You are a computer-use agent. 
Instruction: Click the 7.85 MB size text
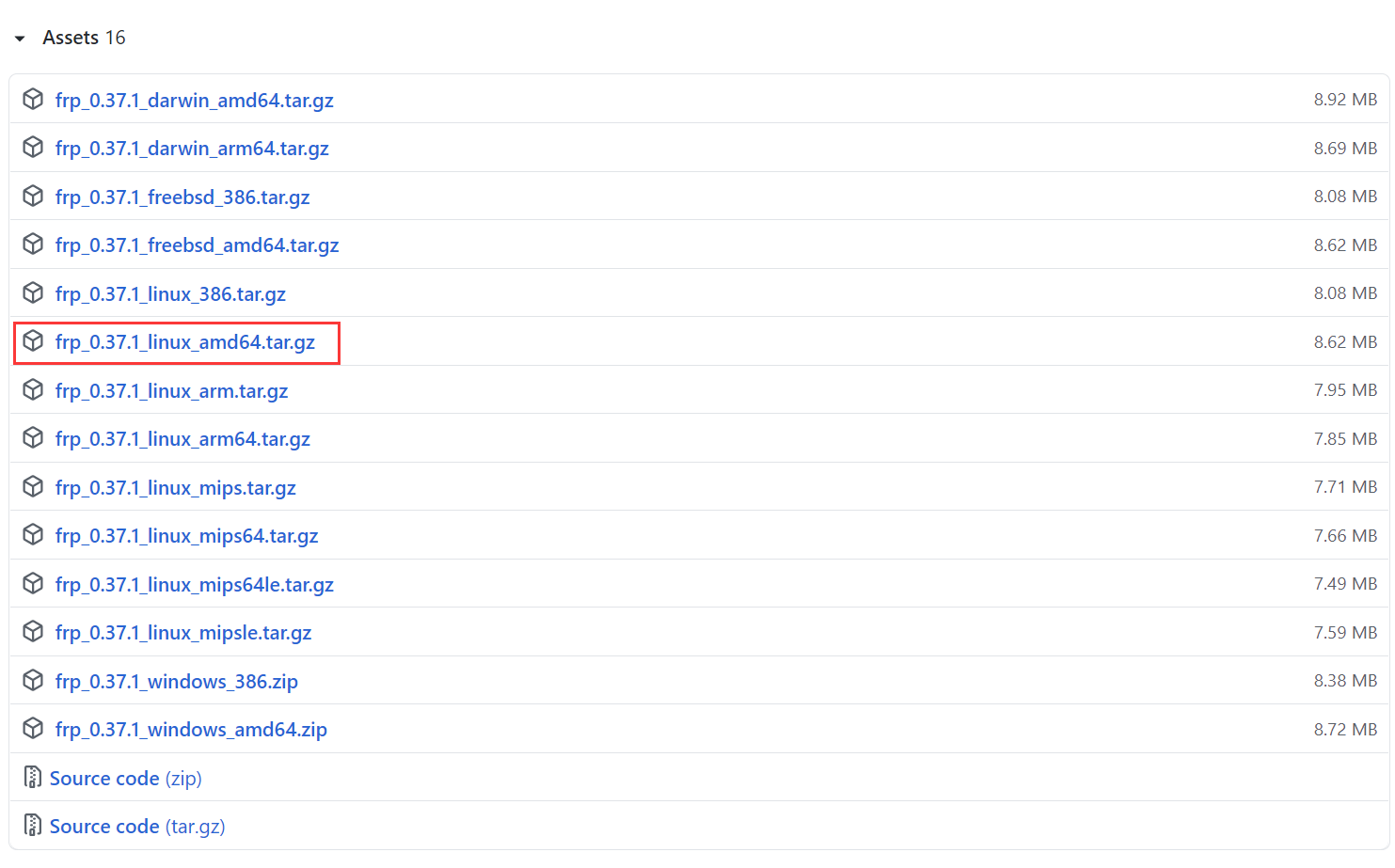pyautogui.click(x=1345, y=439)
